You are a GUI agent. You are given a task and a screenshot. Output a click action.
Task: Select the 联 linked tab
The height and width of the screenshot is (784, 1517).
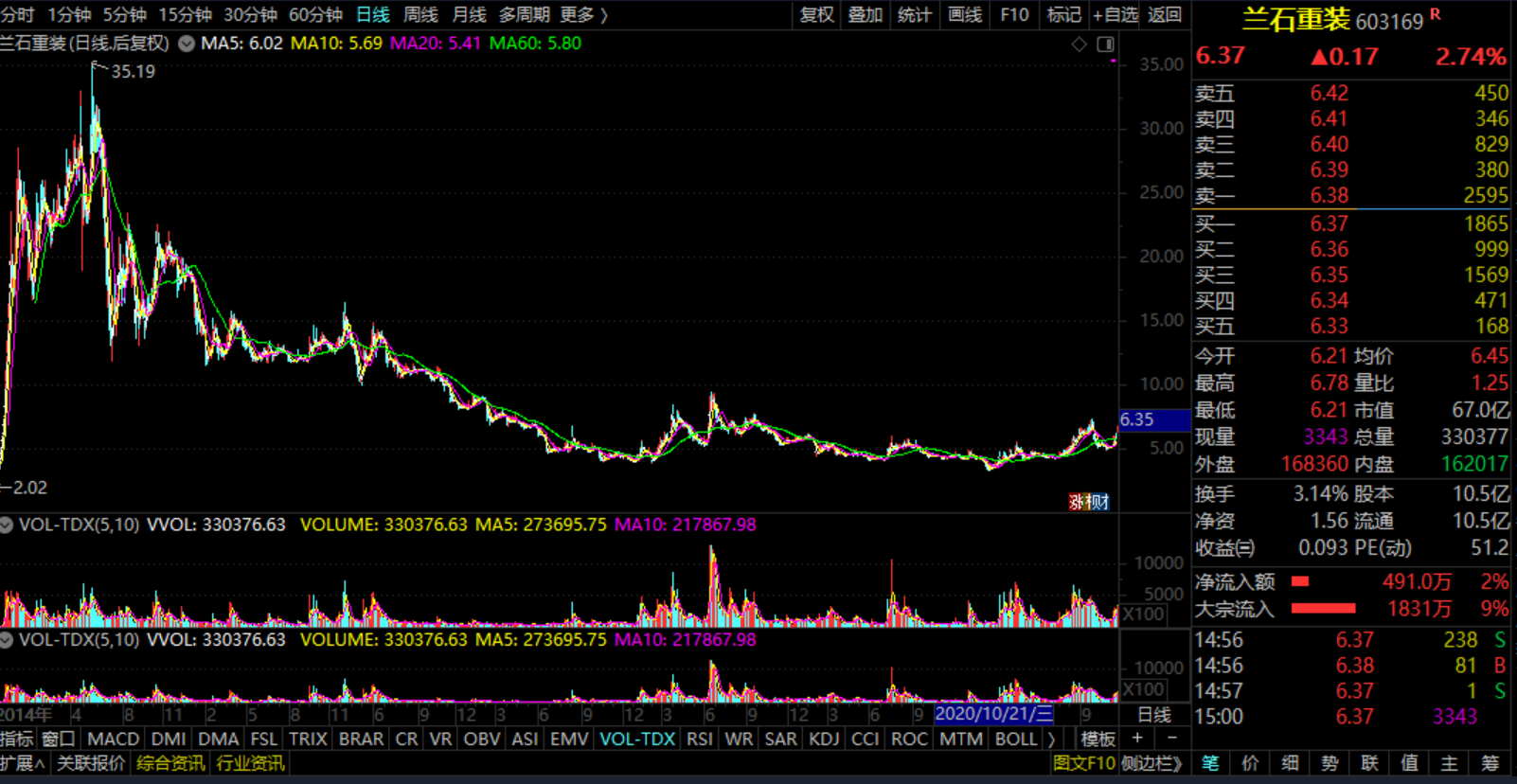(x=1369, y=763)
